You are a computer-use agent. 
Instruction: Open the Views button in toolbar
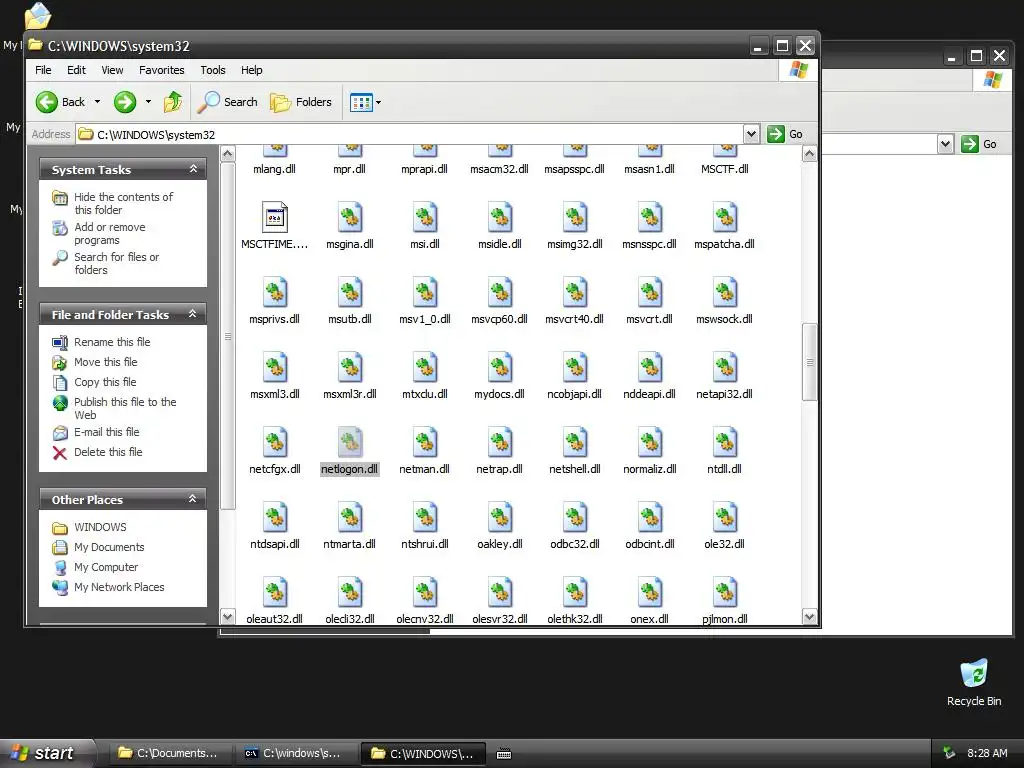click(361, 102)
